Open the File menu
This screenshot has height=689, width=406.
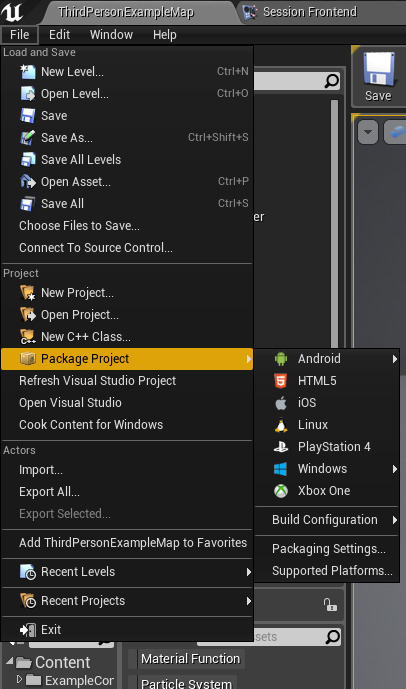coord(19,35)
